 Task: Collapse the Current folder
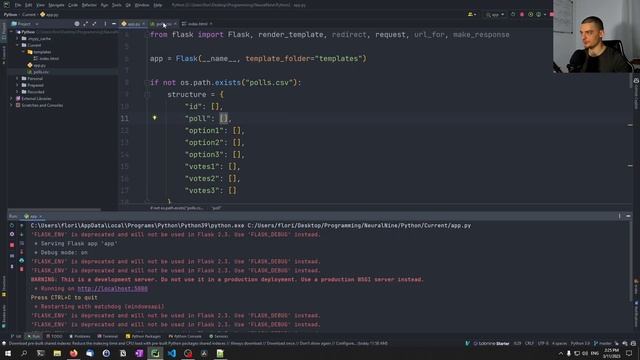18,45
